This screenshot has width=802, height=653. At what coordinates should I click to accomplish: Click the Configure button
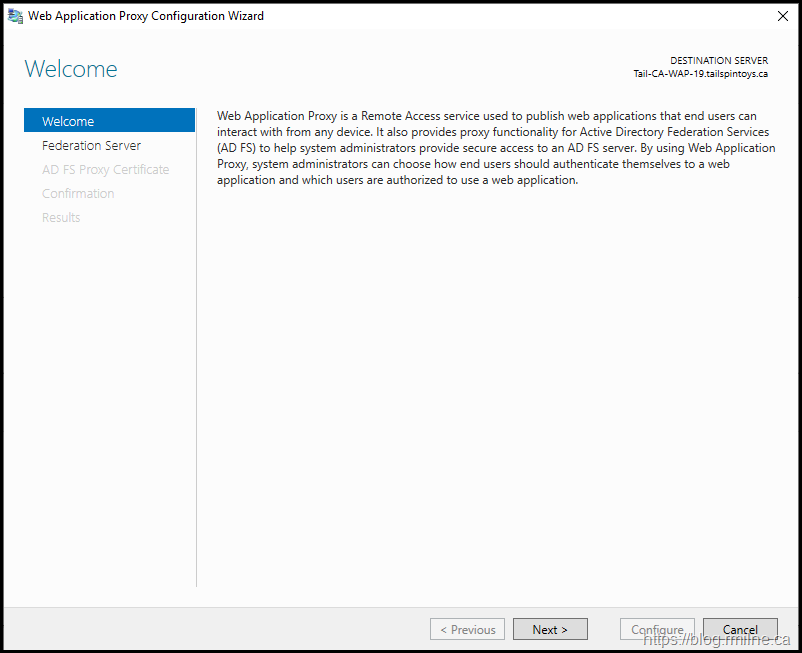click(657, 629)
